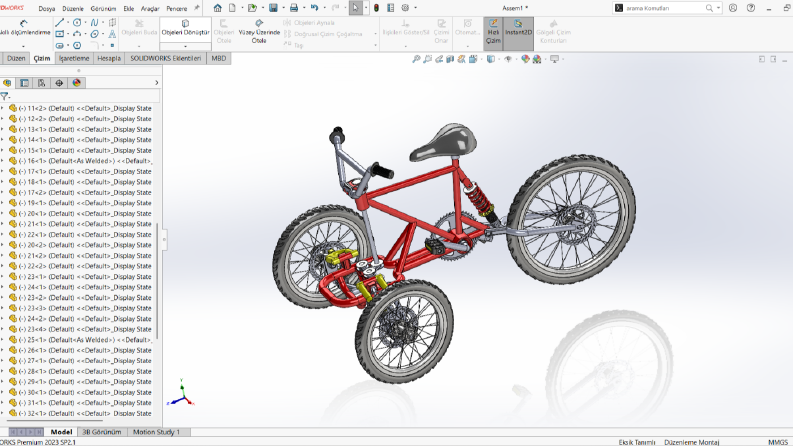Click the Section View icon
793x446 pixels.
pyautogui.click(x=450, y=59)
